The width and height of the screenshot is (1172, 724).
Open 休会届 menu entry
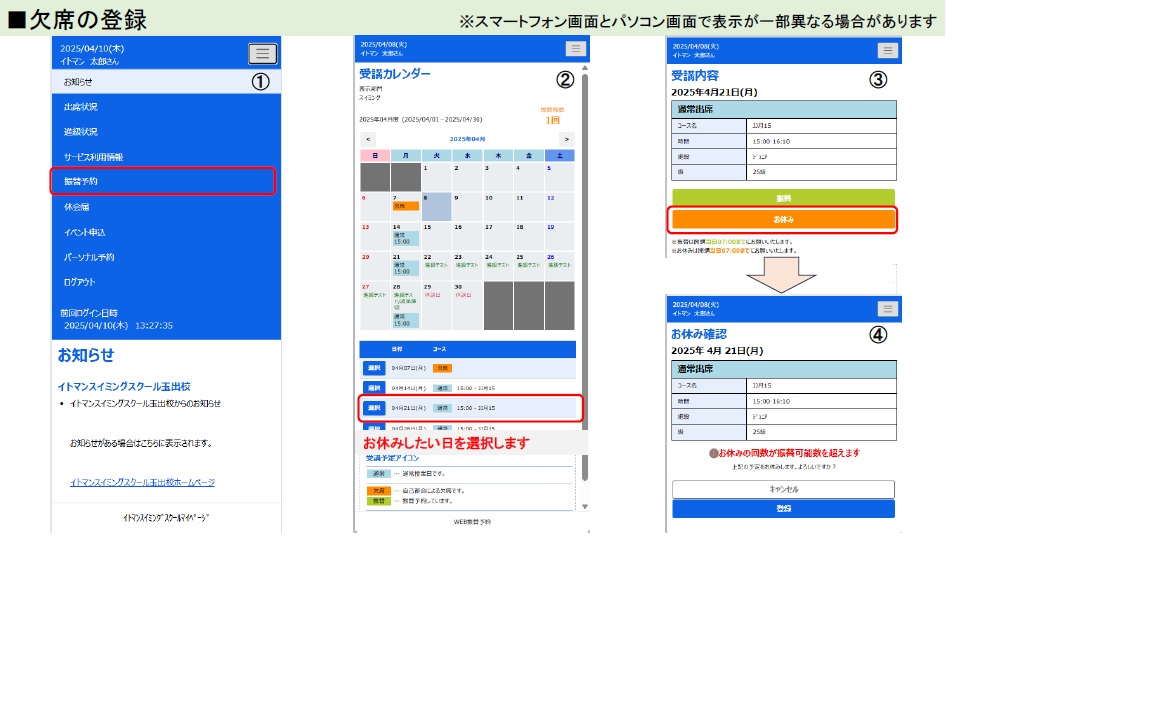(77, 207)
